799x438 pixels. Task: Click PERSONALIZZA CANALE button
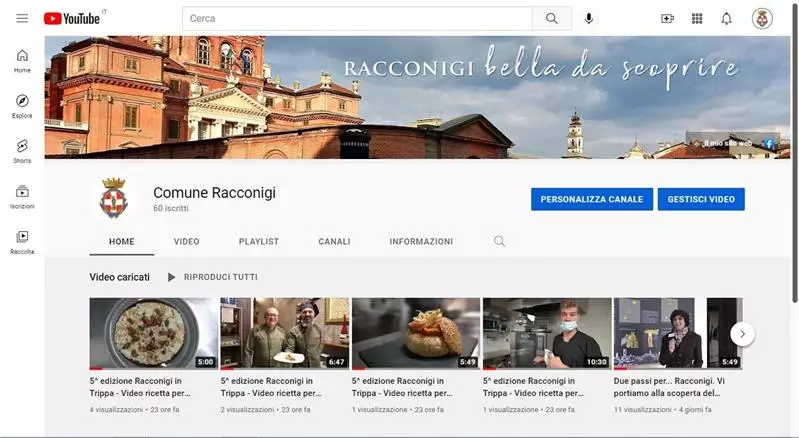tap(592, 199)
